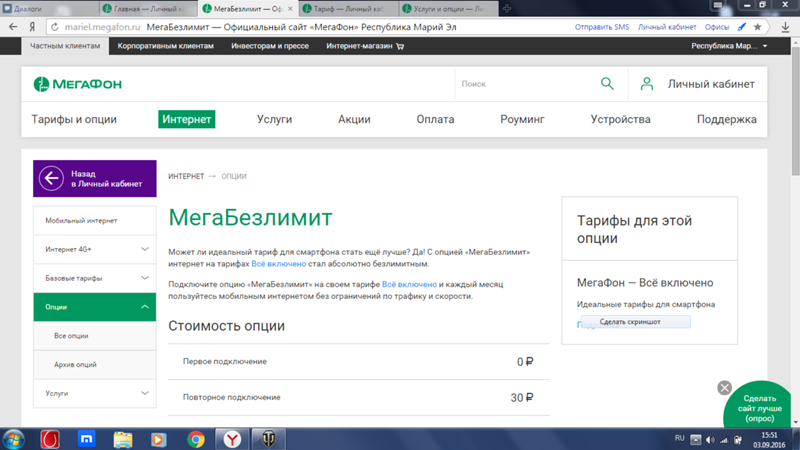Click the Поиск search field
This screenshot has width=800, height=450.
coord(526,84)
